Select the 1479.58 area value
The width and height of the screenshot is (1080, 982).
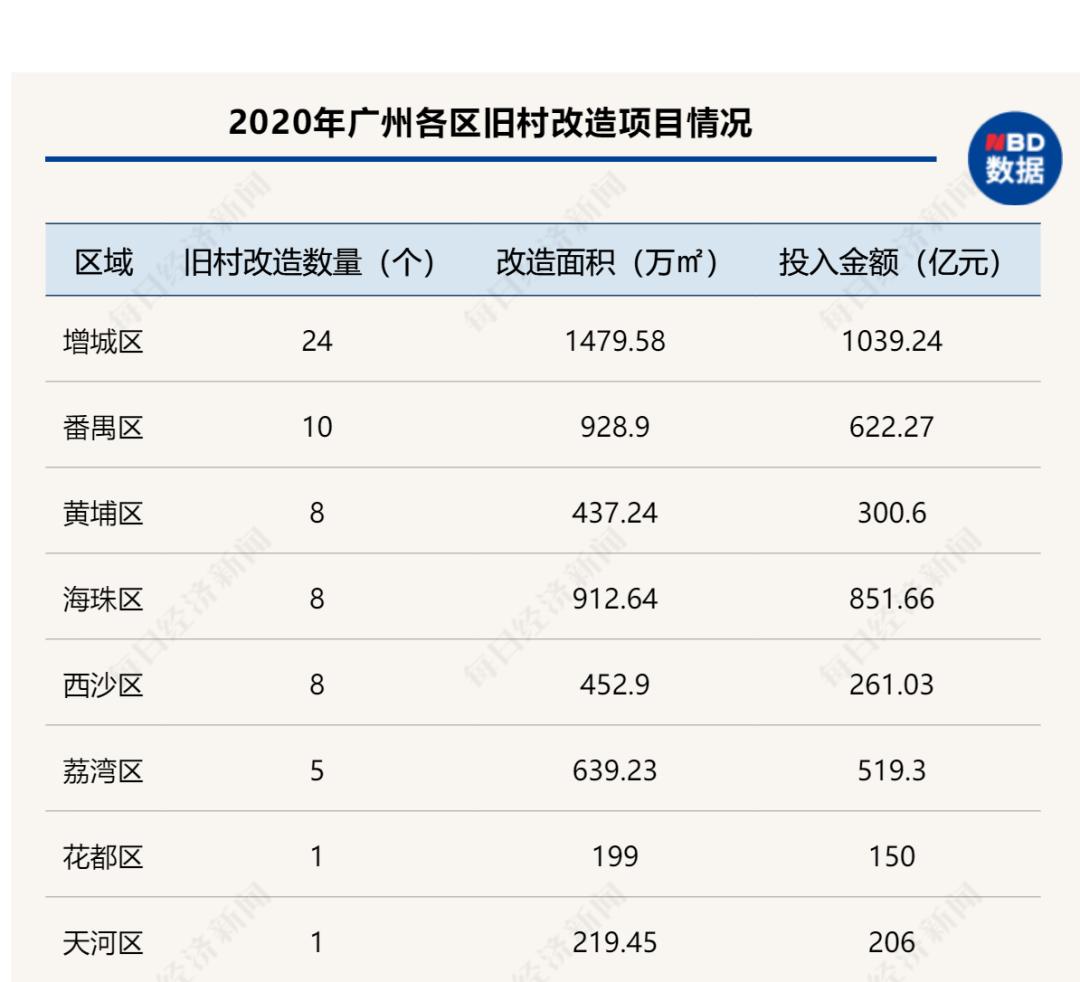(615, 342)
